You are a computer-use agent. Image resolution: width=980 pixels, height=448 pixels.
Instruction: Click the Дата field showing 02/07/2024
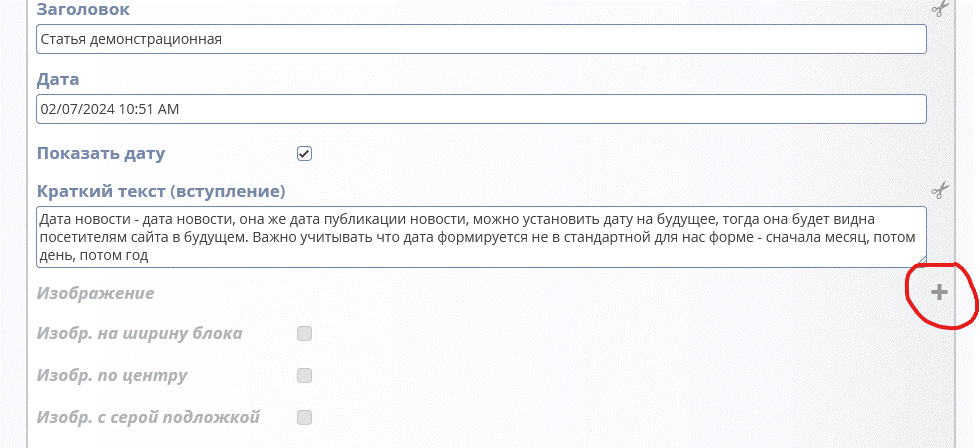click(480, 109)
